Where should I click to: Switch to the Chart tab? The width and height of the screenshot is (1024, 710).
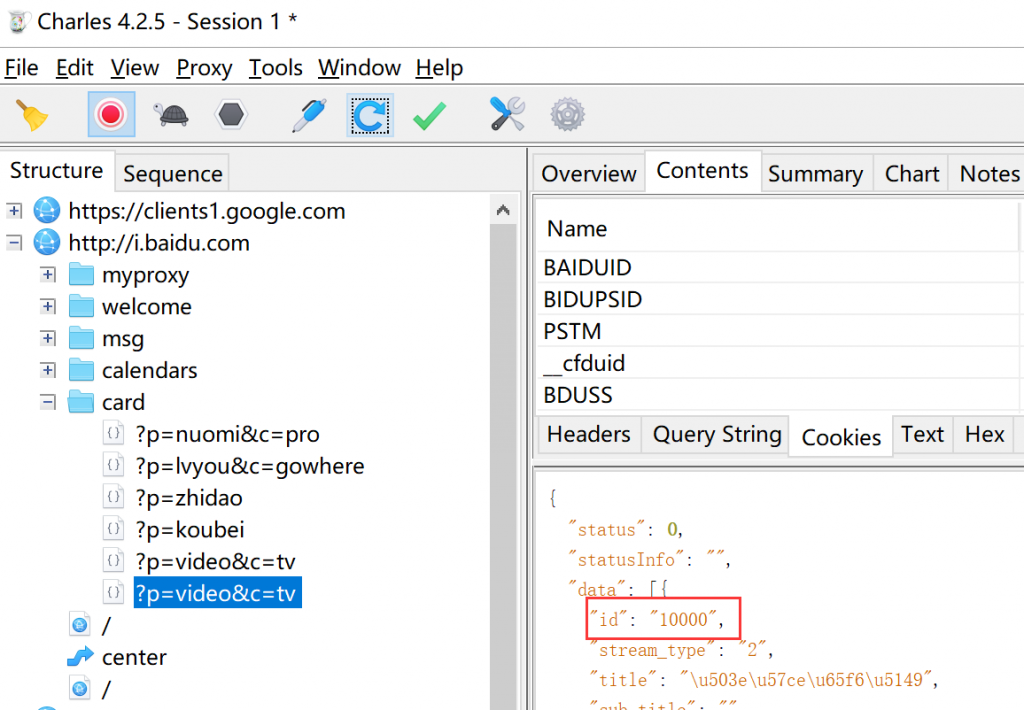912,174
